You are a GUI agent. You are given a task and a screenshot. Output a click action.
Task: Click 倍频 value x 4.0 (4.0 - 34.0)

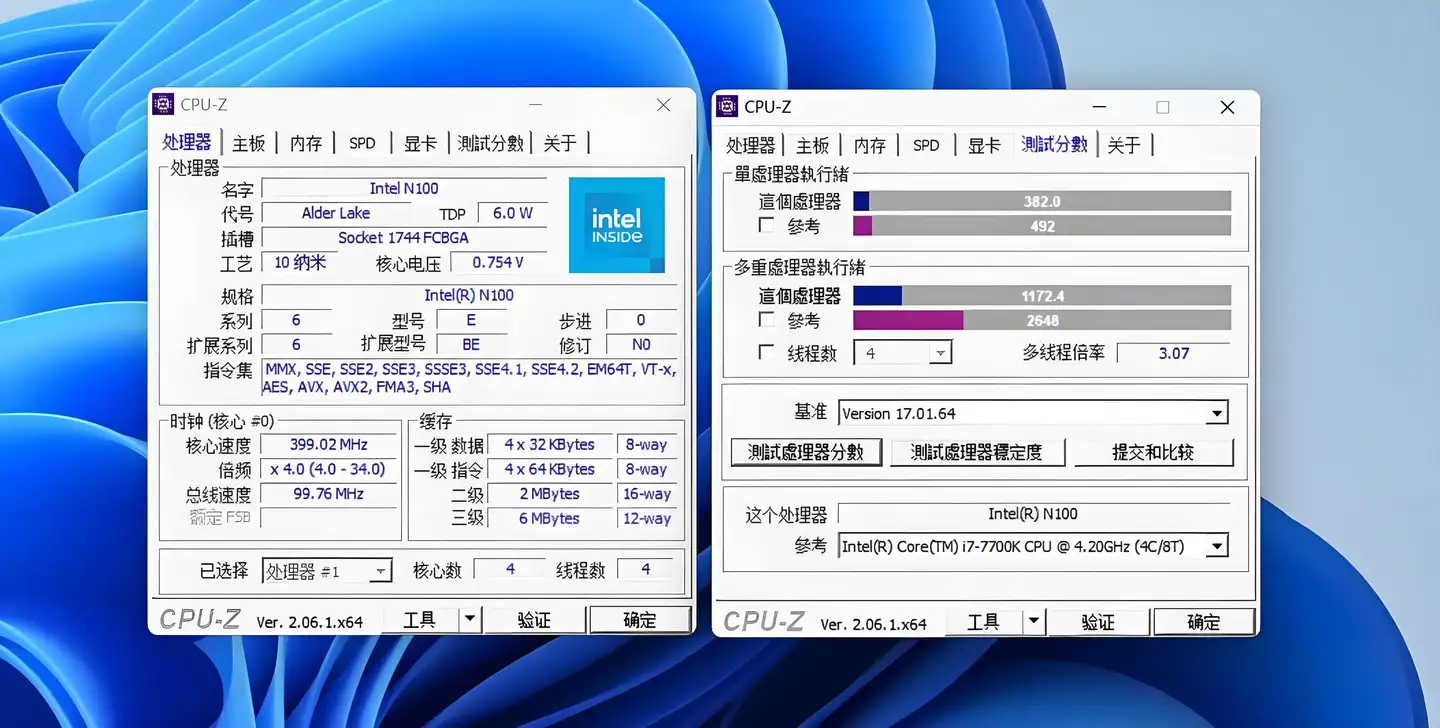pos(329,469)
